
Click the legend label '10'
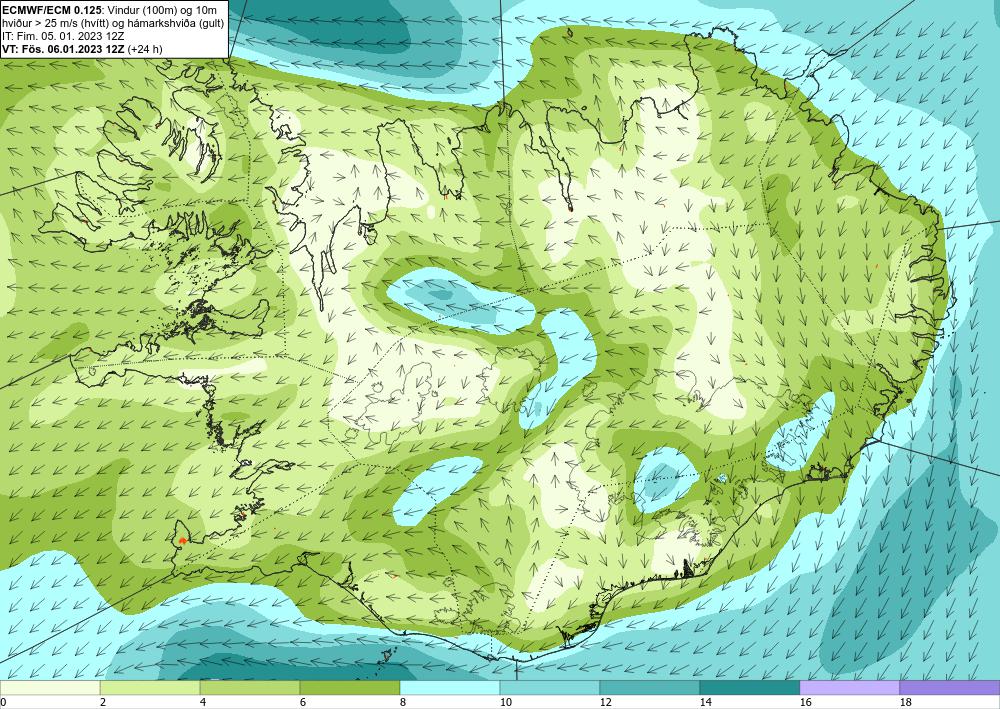pyautogui.click(x=505, y=703)
